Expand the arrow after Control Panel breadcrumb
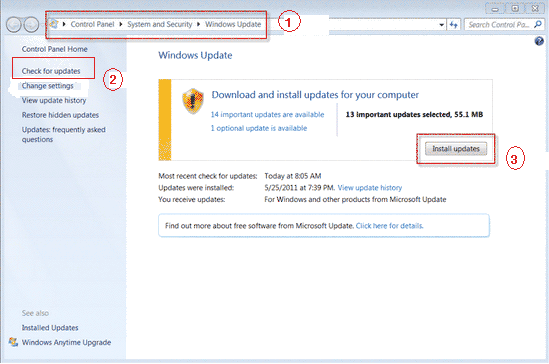Screen dimensions: 549x364 [120, 24]
